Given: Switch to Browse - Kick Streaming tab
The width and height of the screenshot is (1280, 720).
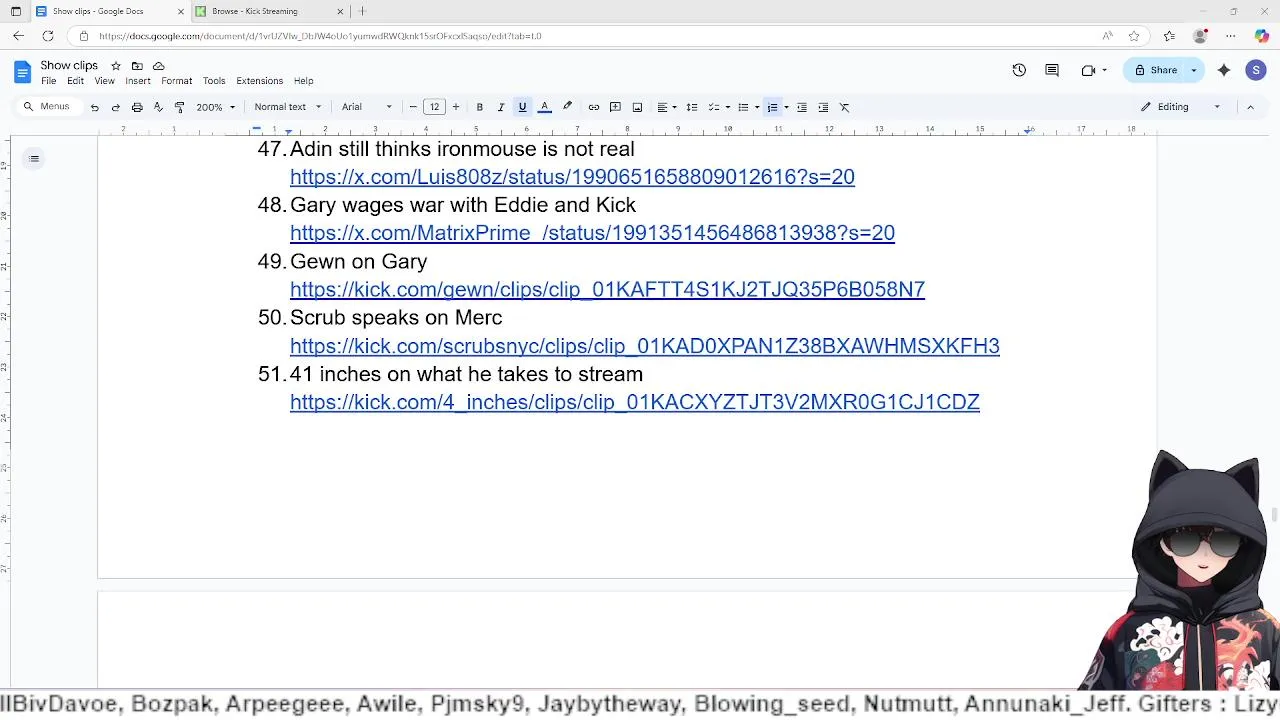Looking at the screenshot, I should [270, 11].
